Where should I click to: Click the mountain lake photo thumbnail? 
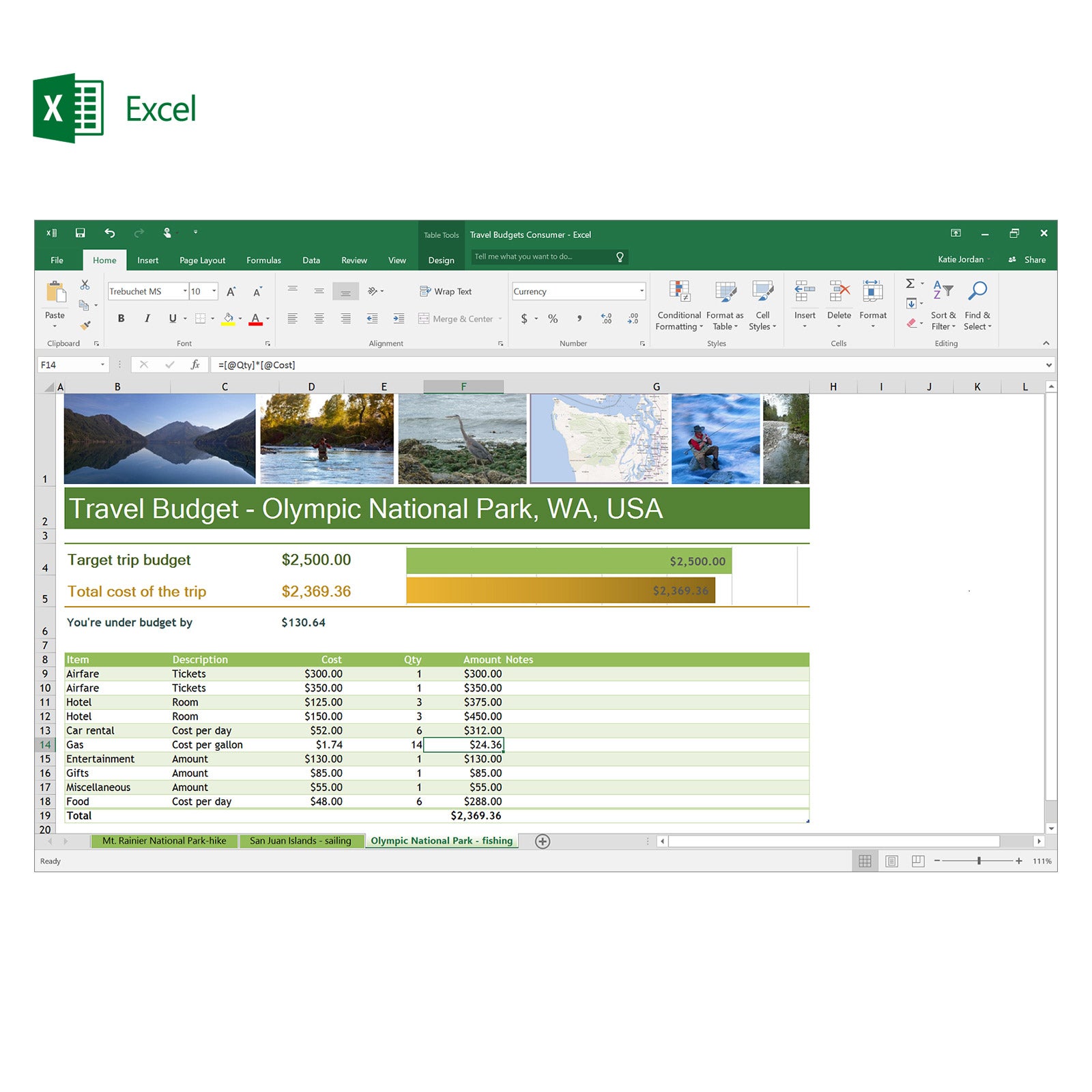(160, 439)
